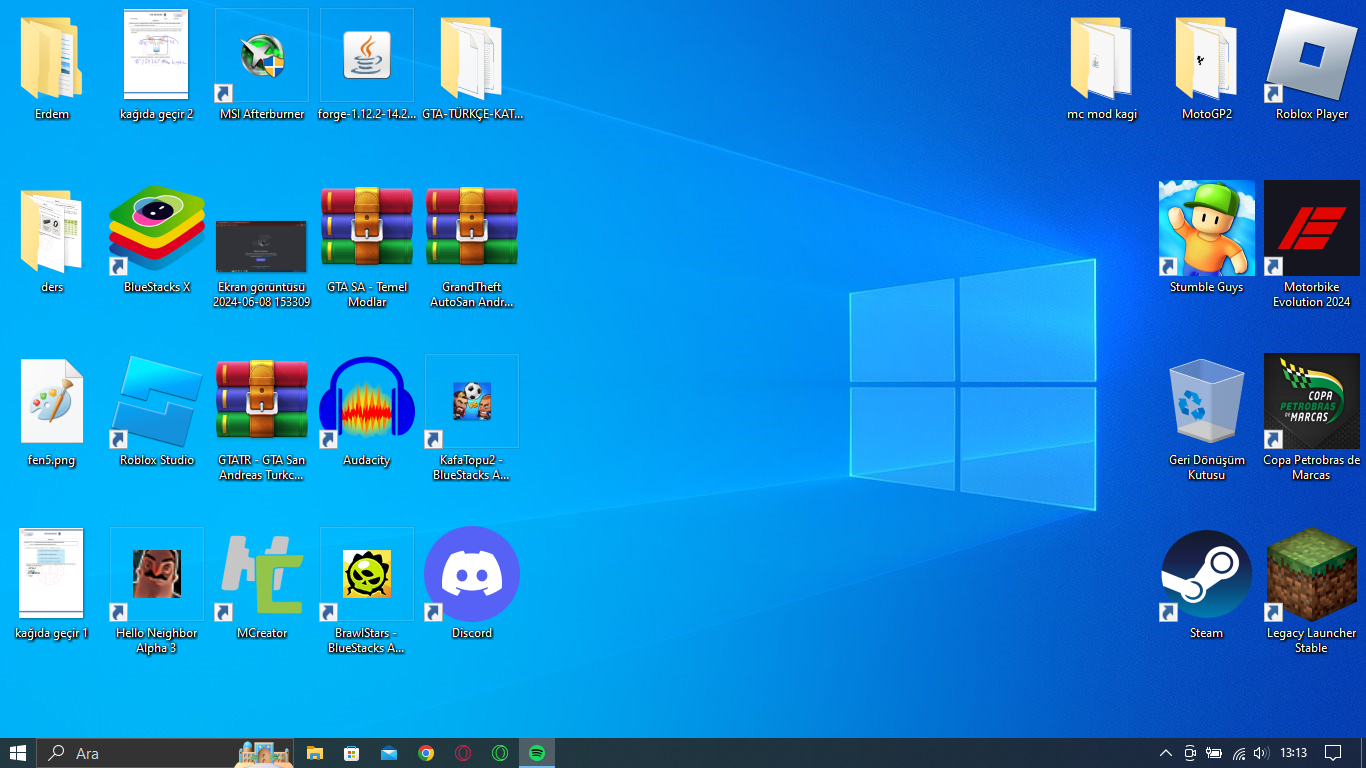Launch the green Opera icon in taskbar

(x=500, y=753)
